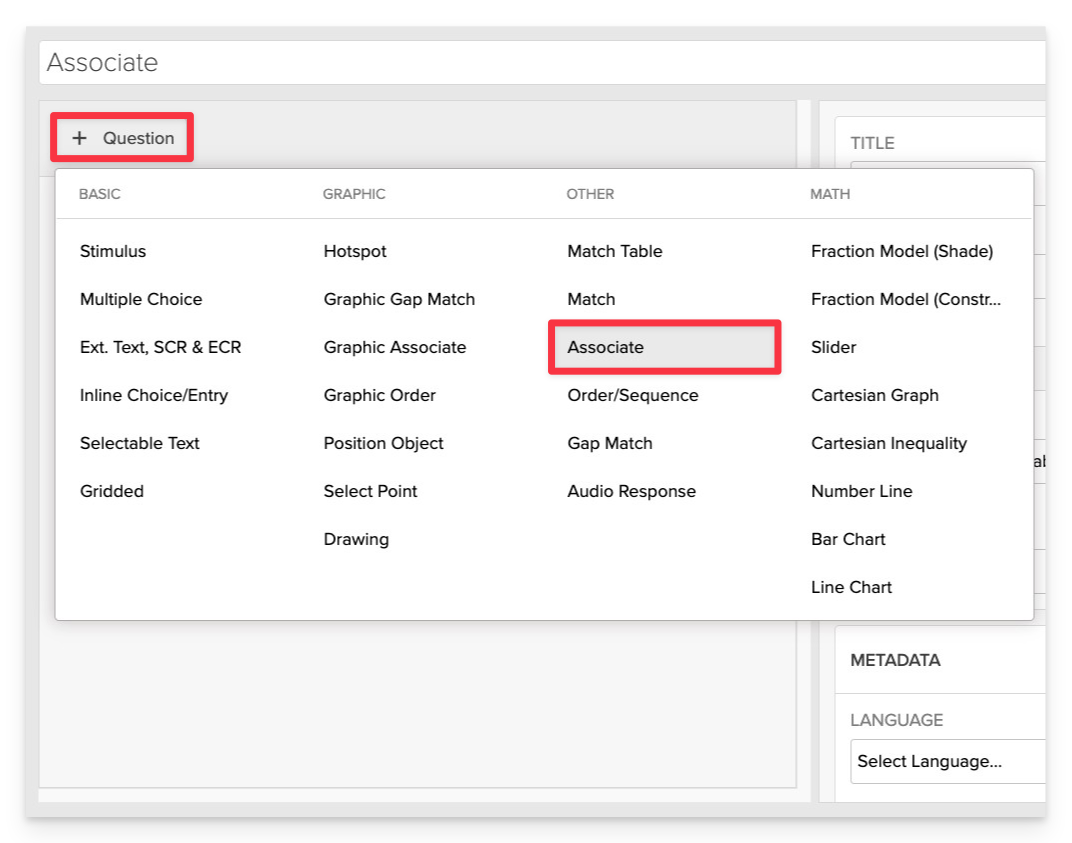Select Cartesian Inequality question type

[x=889, y=443]
